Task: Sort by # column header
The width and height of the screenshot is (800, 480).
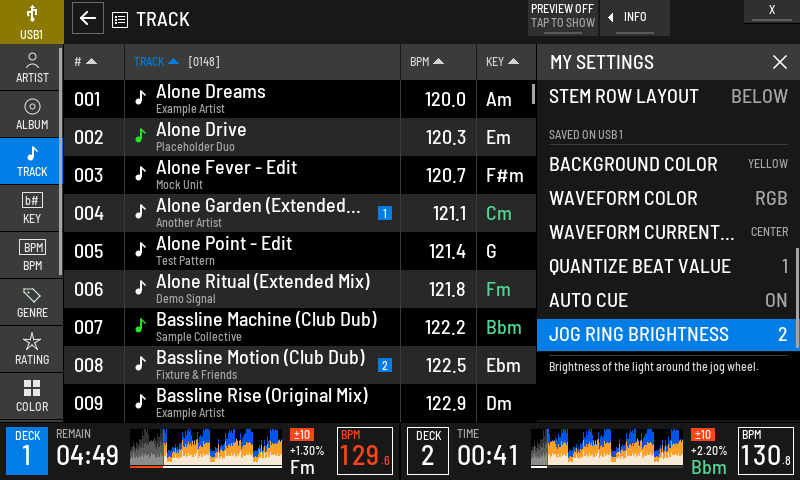Action: tap(94, 62)
